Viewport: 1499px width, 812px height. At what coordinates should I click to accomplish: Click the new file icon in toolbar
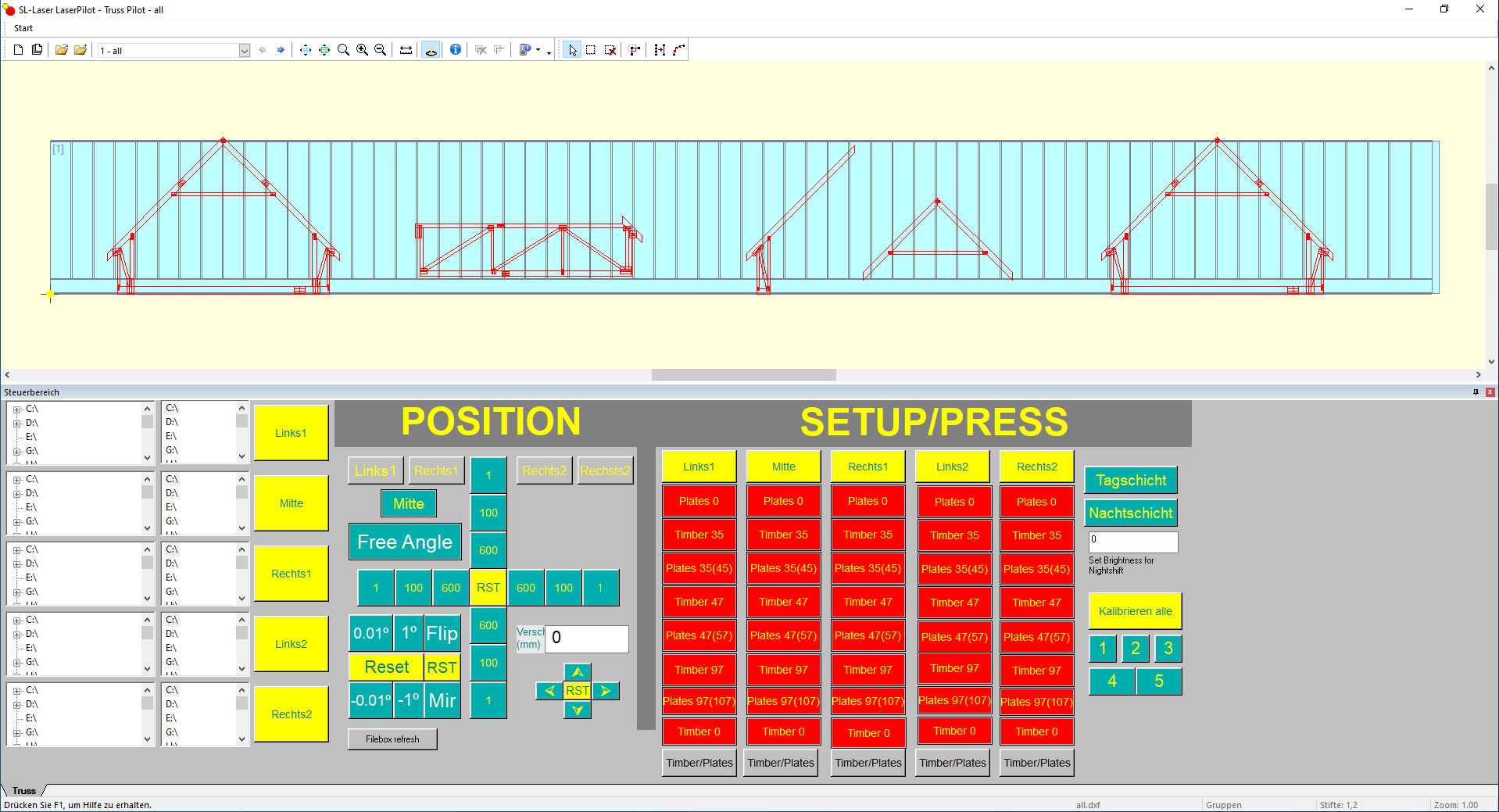pos(18,50)
